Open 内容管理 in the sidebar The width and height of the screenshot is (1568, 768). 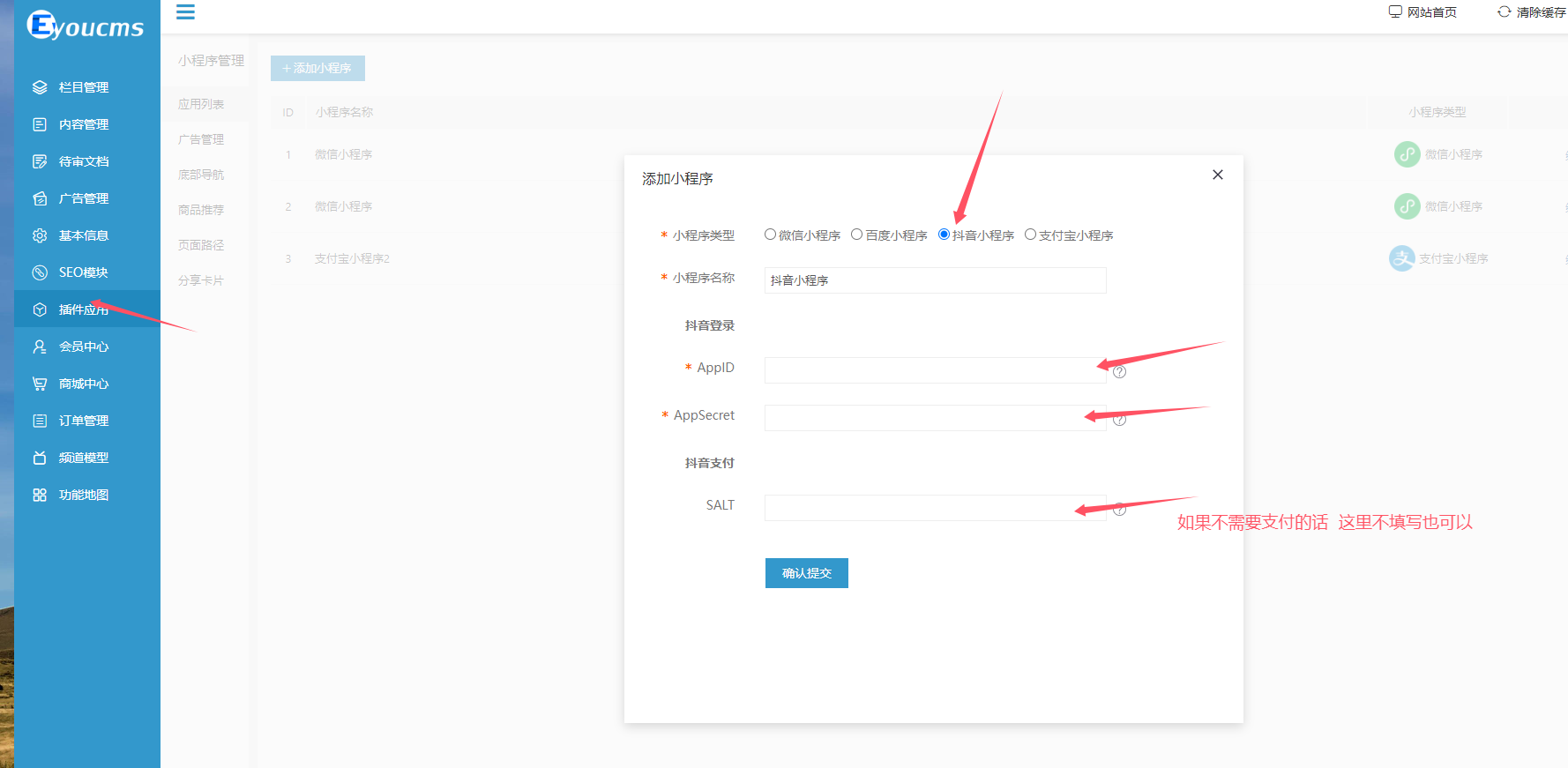87,124
